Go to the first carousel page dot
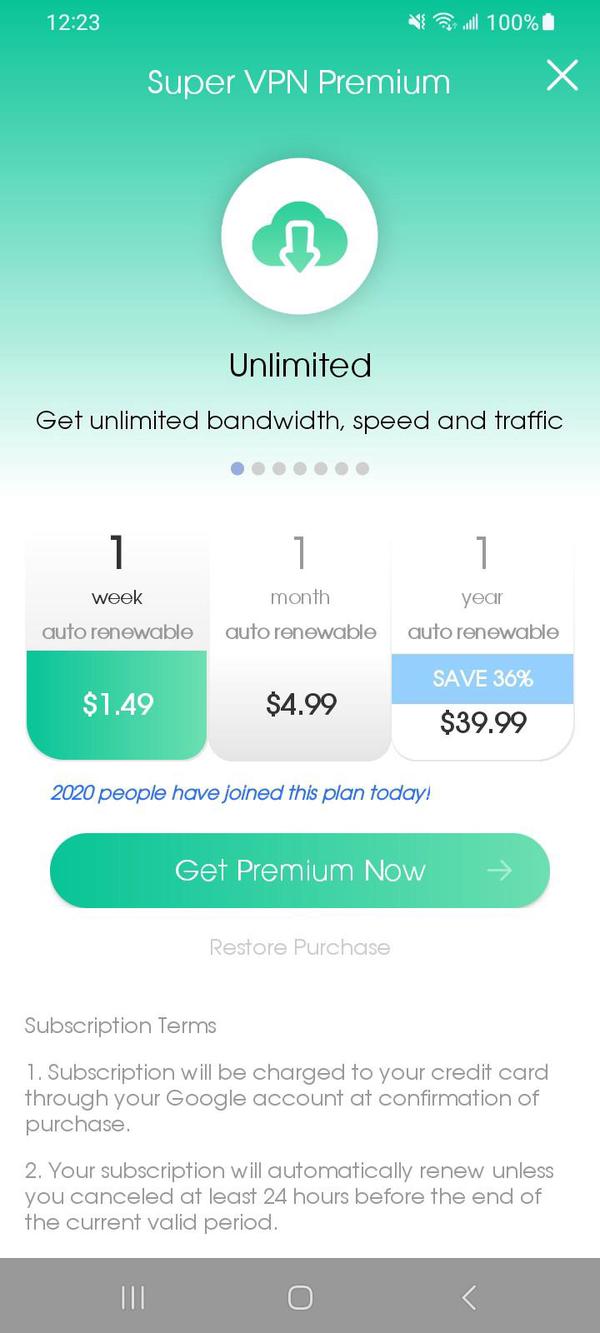This screenshot has height=1333, width=600. 237,468
